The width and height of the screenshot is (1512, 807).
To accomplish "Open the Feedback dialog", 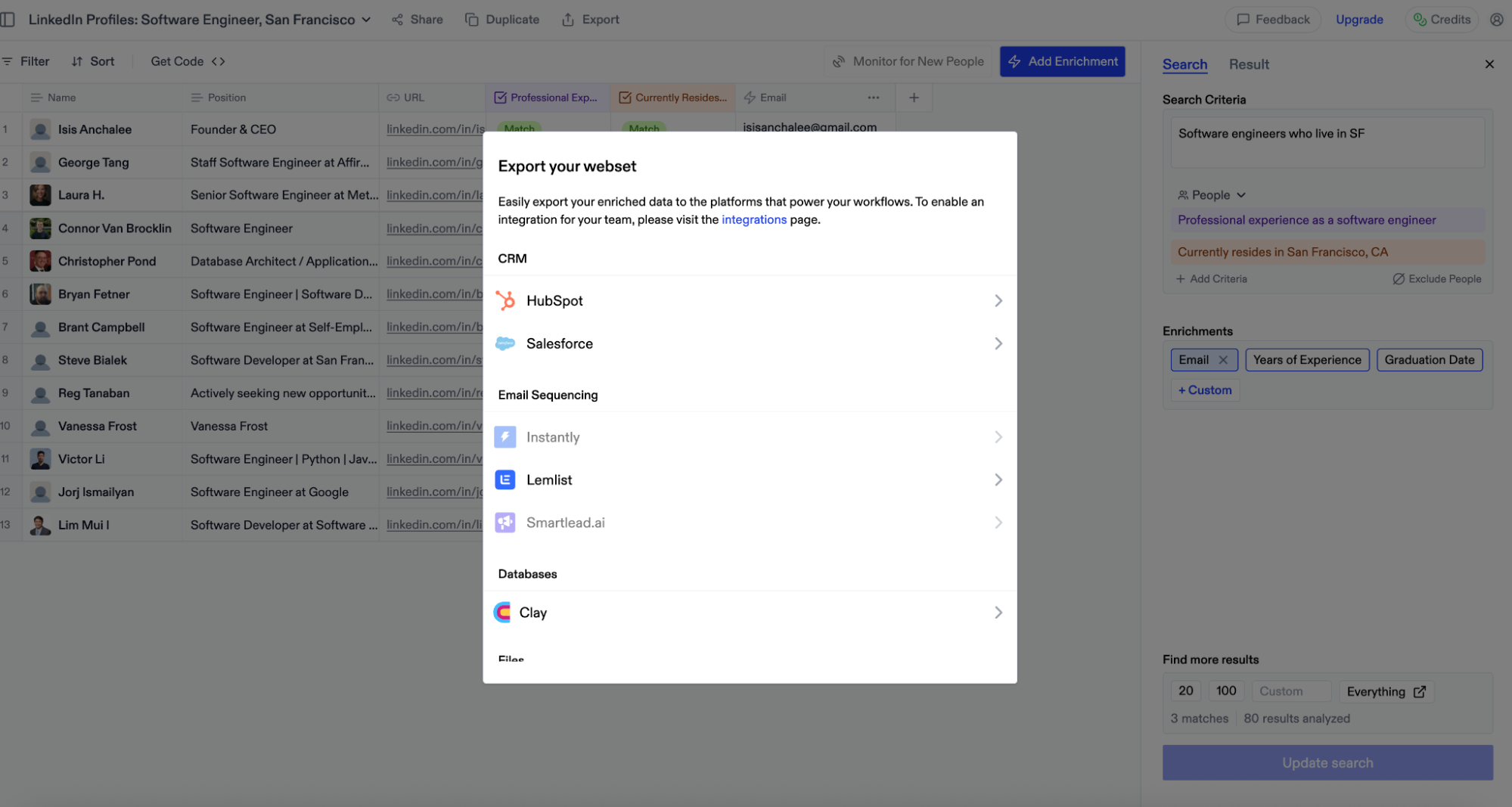I will click(x=1272, y=20).
